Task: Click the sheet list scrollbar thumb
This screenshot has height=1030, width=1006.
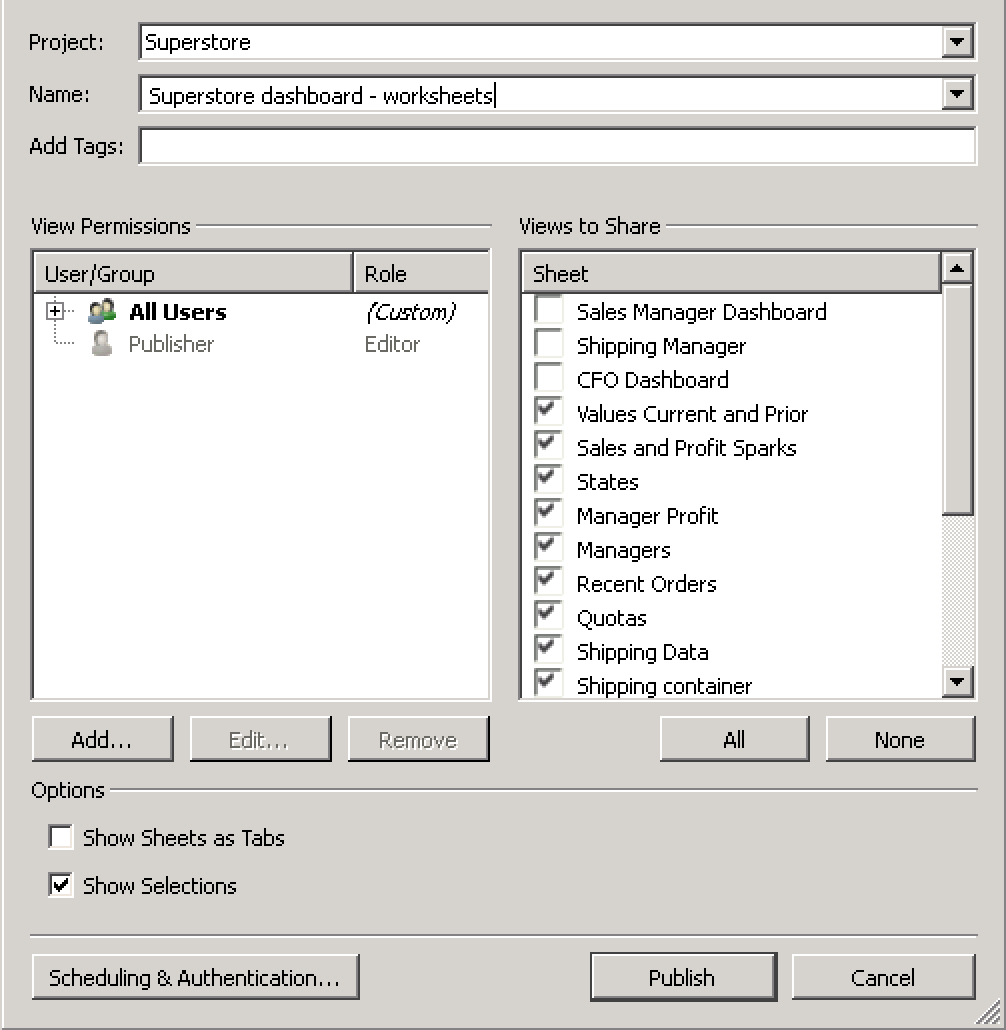Action: click(957, 399)
